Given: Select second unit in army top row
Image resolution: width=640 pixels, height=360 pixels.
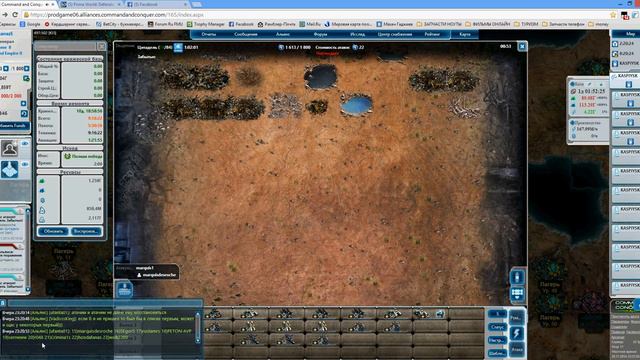Looking at the screenshot, I should 249,313.
